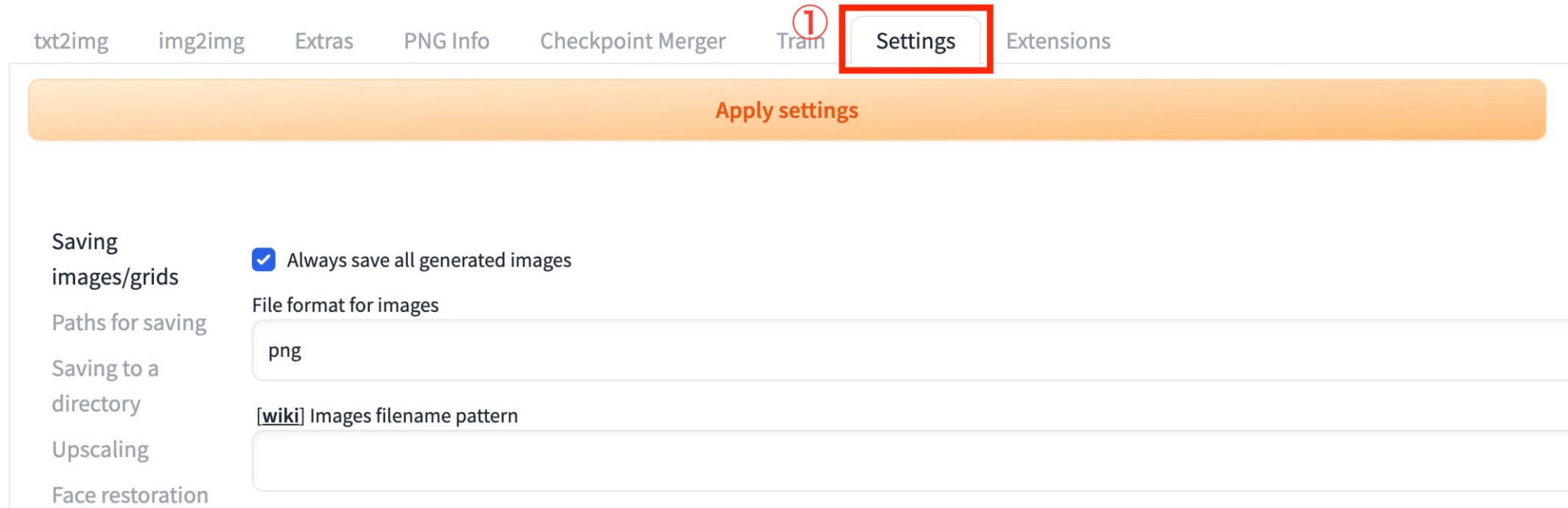This screenshot has width=1568, height=508.
Task: Switch to the img2img tab
Action: (x=201, y=41)
